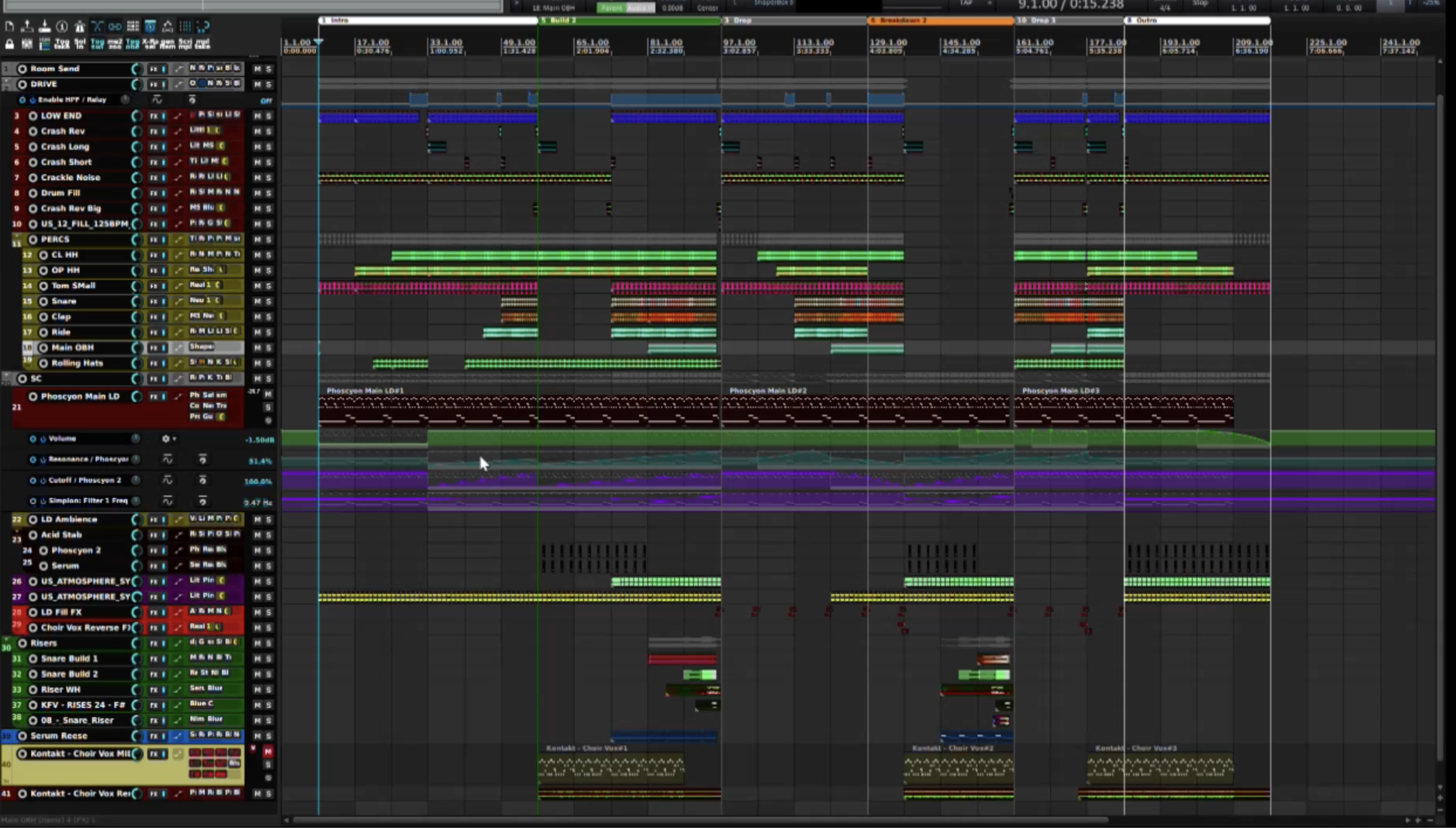
Task: Click the 'X-fa sel' toolbar button
Action: coord(150,44)
